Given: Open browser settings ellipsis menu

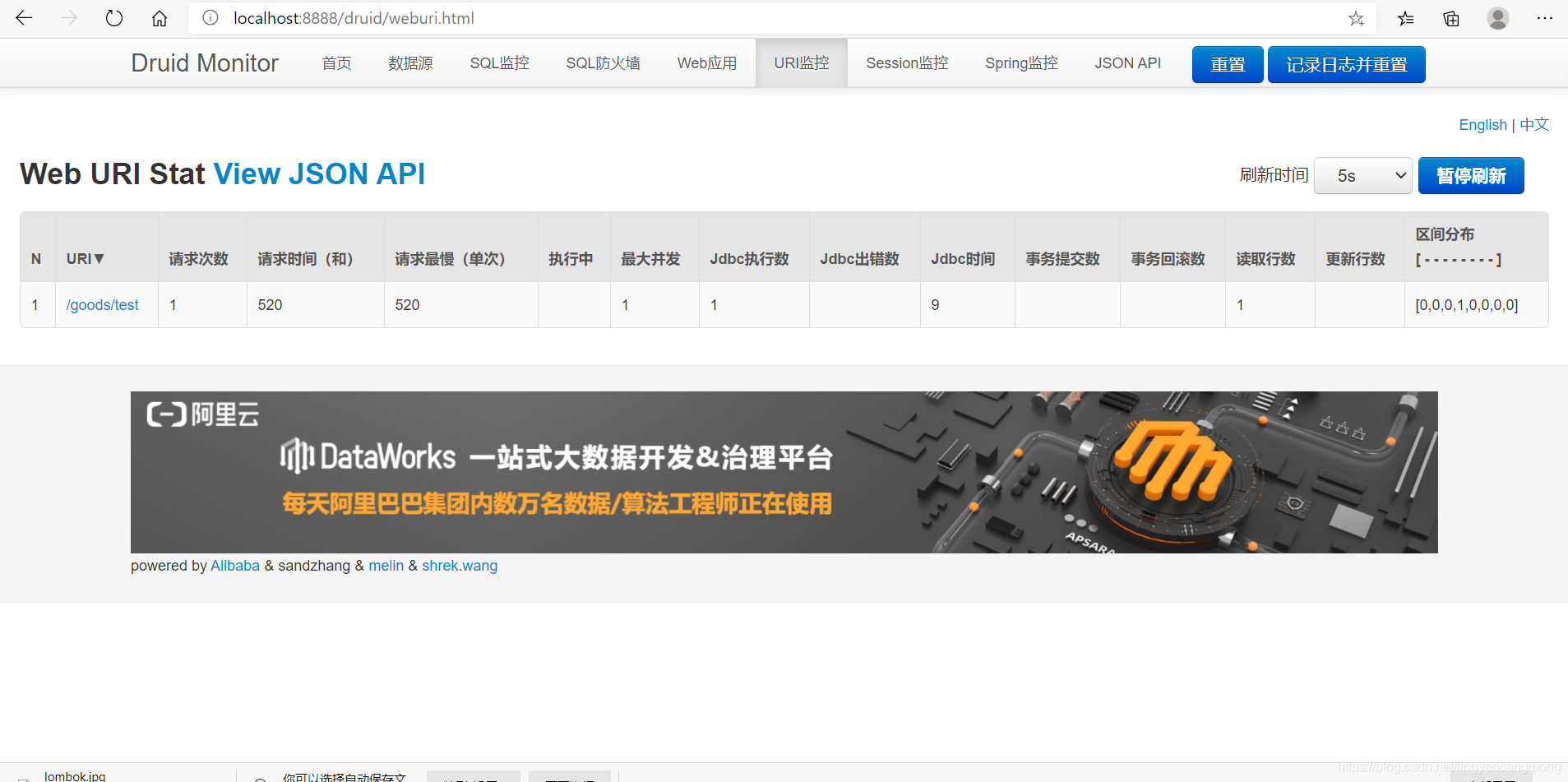Looking at the screenshot, I should [x=1545, y=18].
